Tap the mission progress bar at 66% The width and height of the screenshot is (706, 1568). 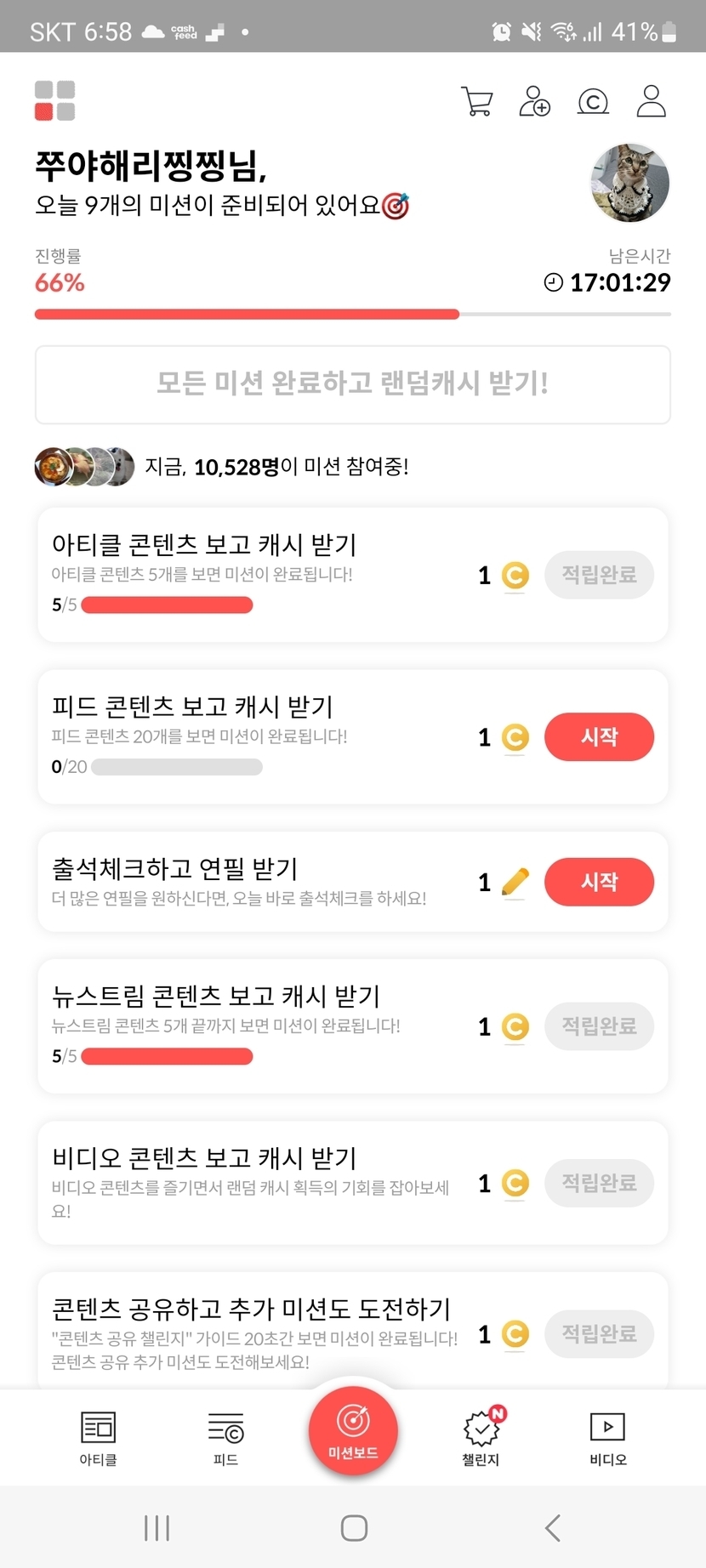[352, 315]
